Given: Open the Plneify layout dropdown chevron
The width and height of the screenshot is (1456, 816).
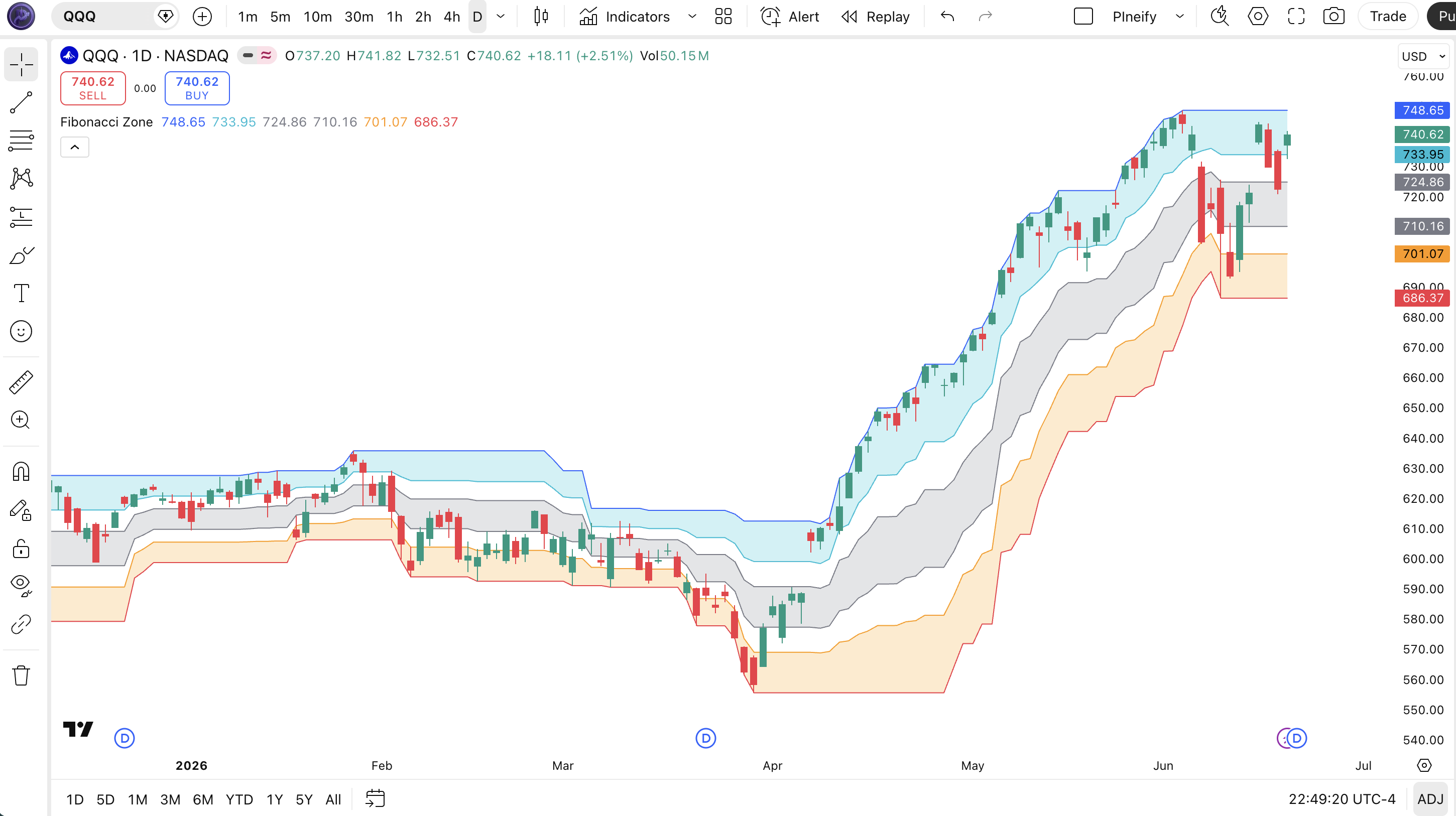Looking at the screenshot, I should [1179, 17].
